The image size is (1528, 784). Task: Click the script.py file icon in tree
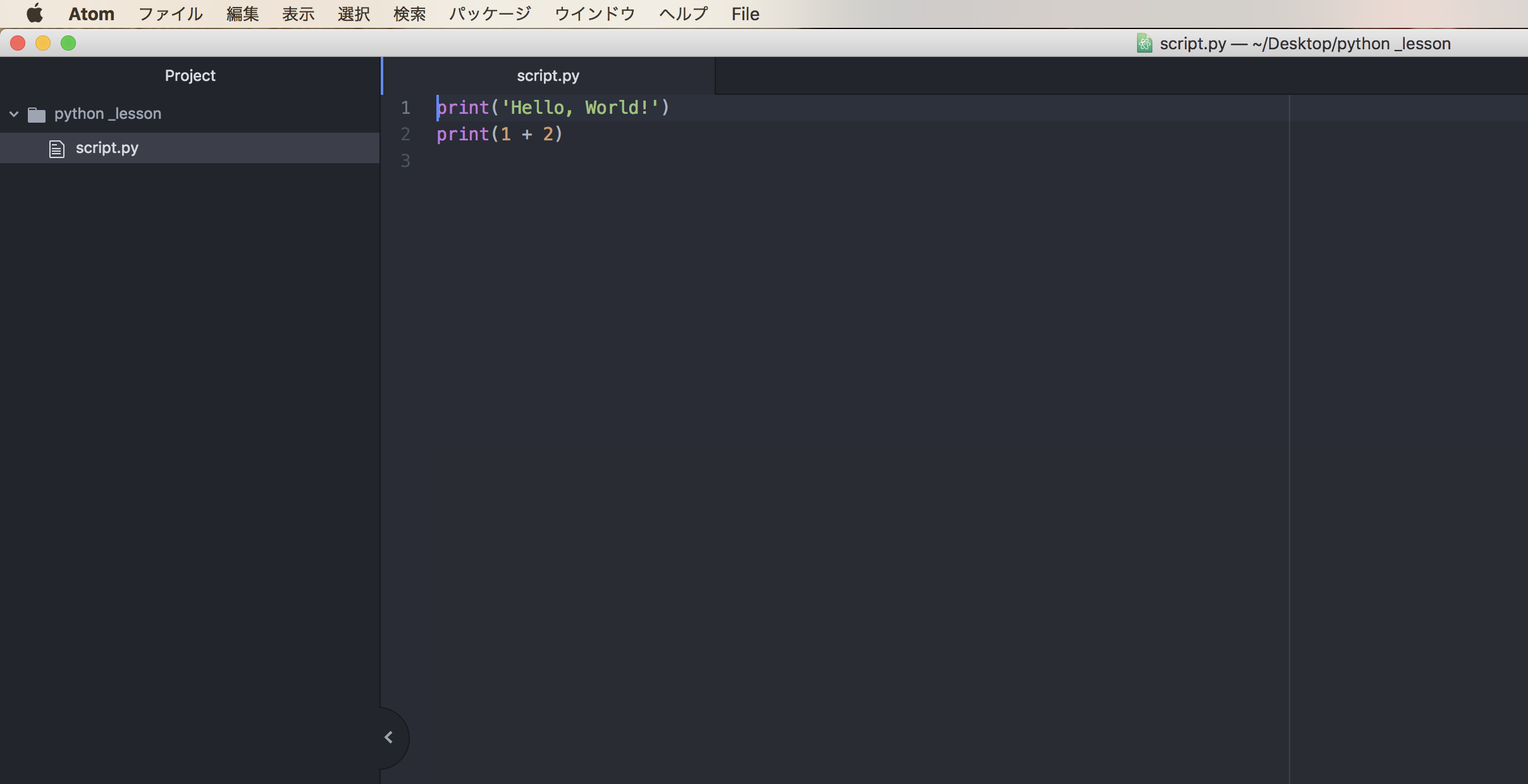(57, 149)
